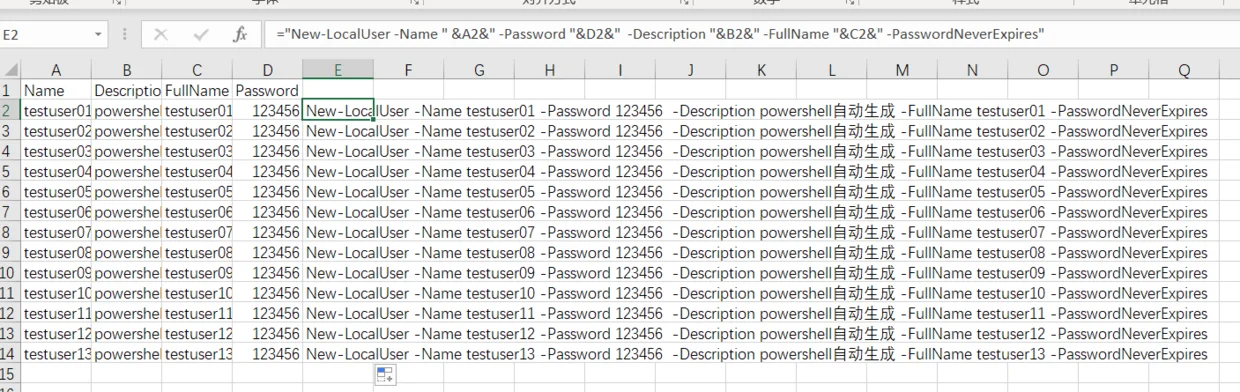
Task: Click cell C1 containing FullName
Action: click(x=197, y=90)
